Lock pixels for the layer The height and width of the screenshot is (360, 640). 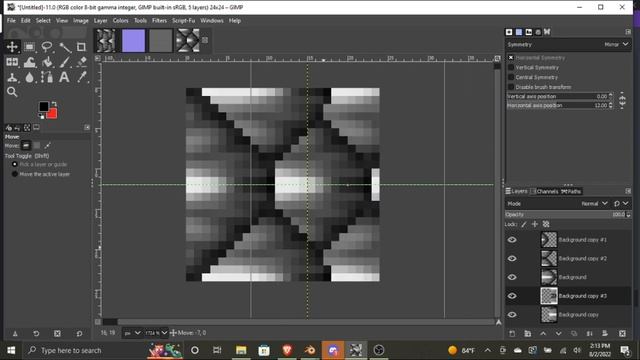point(524,224)
